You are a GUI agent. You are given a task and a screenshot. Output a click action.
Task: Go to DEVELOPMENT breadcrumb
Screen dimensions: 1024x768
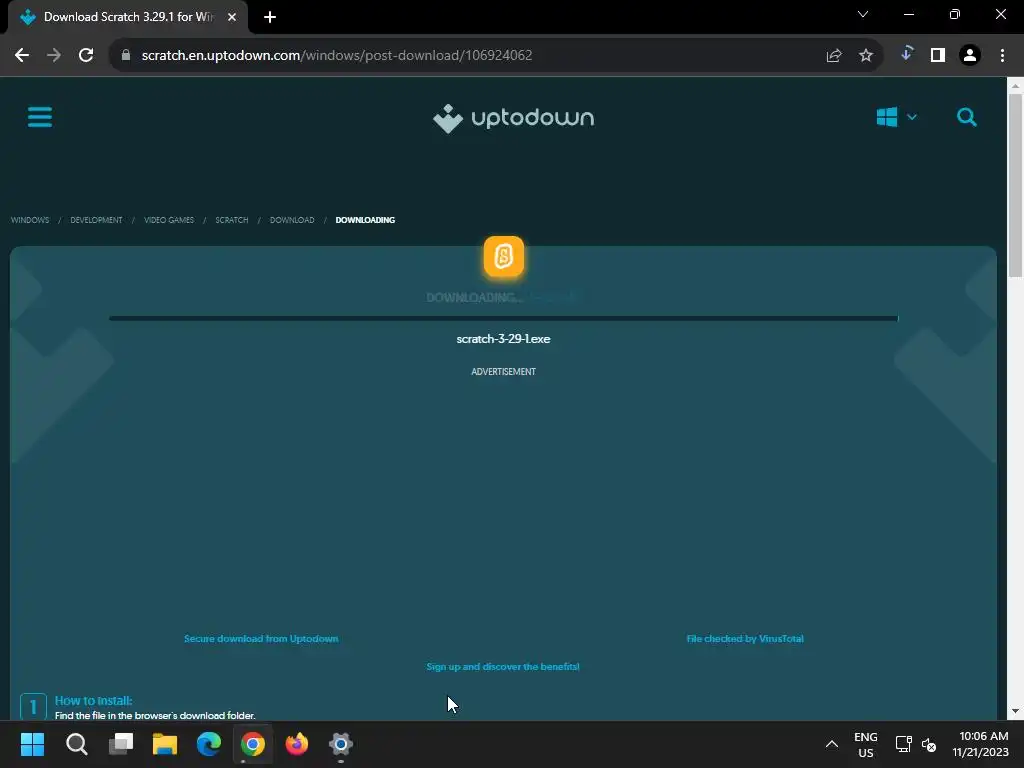[x=97, y=220]
